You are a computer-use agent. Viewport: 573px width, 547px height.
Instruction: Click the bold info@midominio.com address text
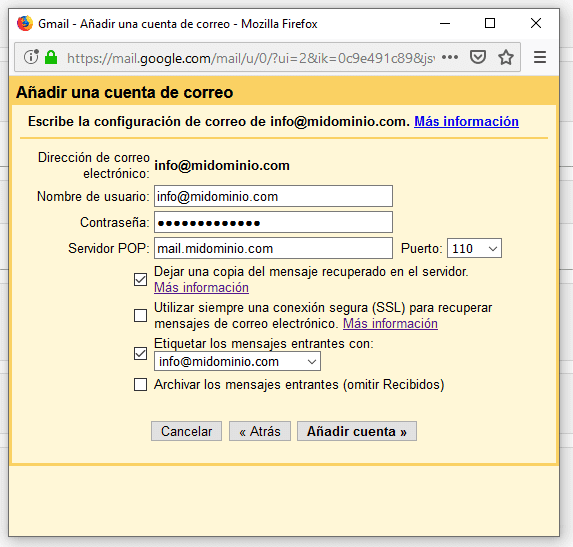click(x=222, y=166)
